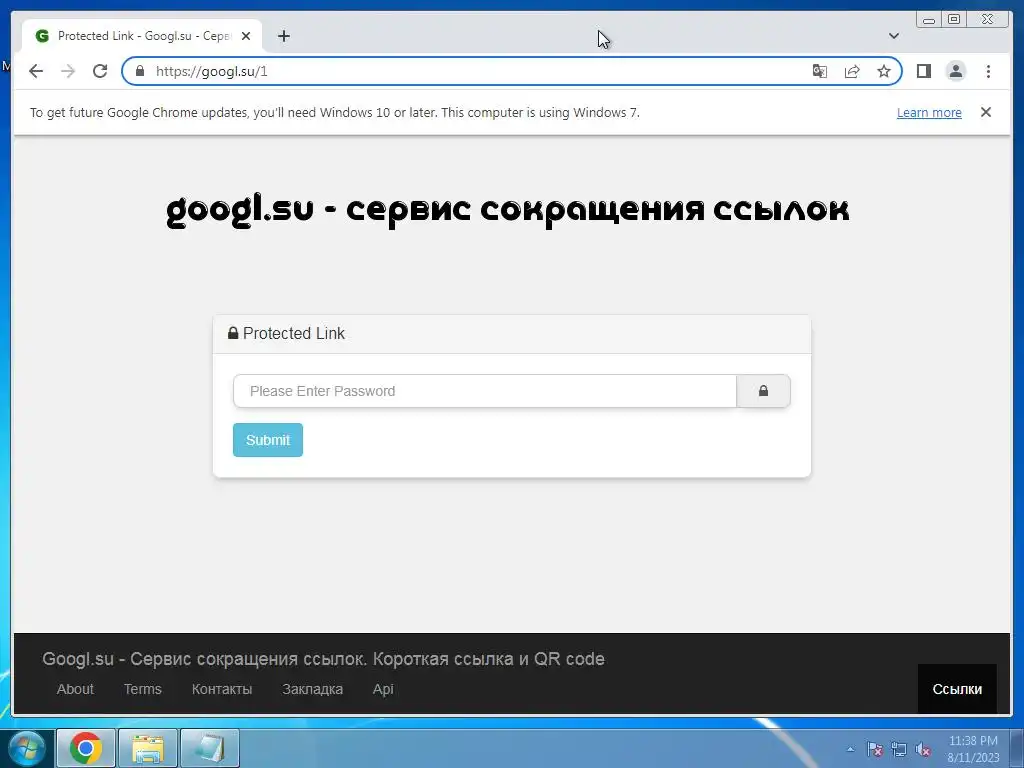
Task: Click the googl.su site heading
Action: click(507, 210)
